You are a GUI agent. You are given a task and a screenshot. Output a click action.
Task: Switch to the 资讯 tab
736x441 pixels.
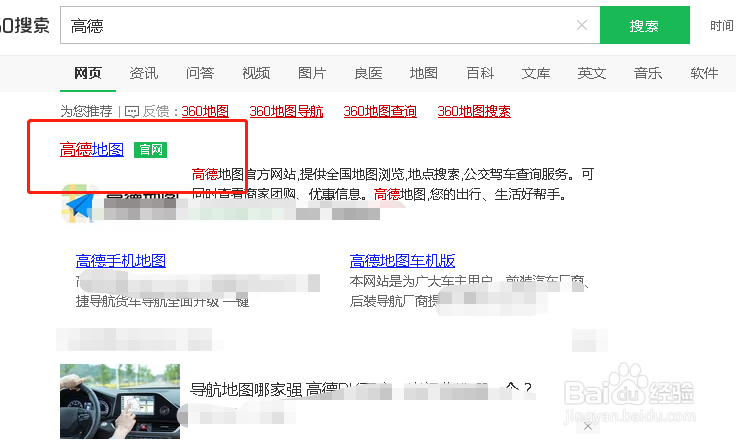pyautogui.click(x=144, y=73)
